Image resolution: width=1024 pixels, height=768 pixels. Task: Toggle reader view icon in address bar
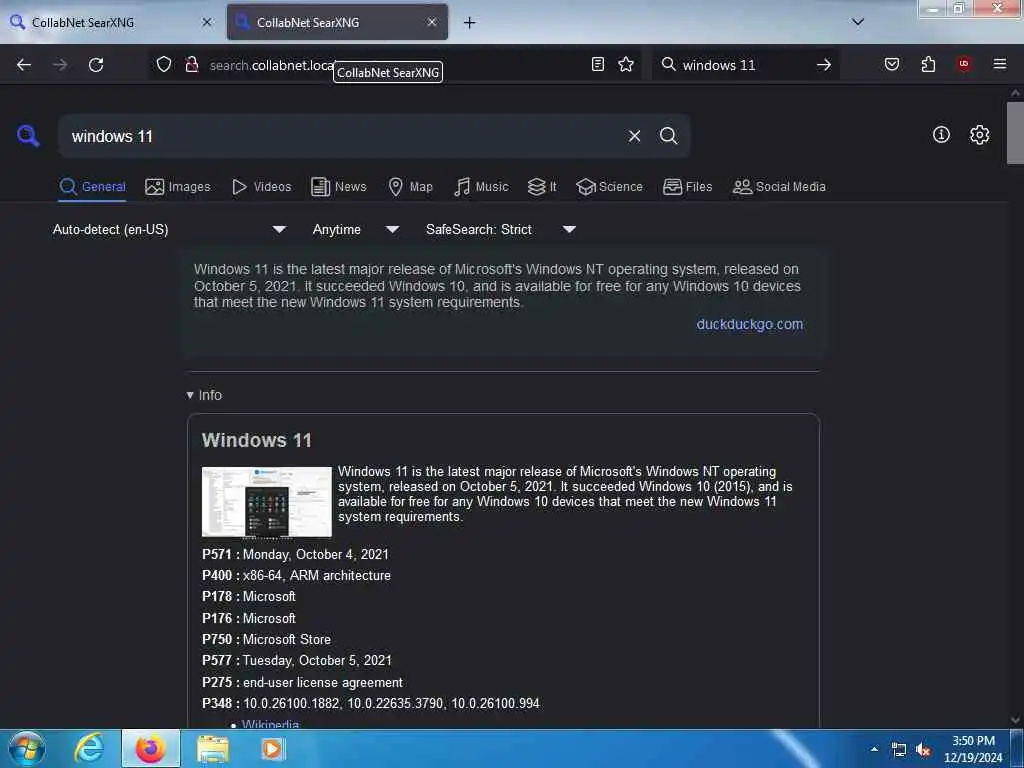click(598, 64)
